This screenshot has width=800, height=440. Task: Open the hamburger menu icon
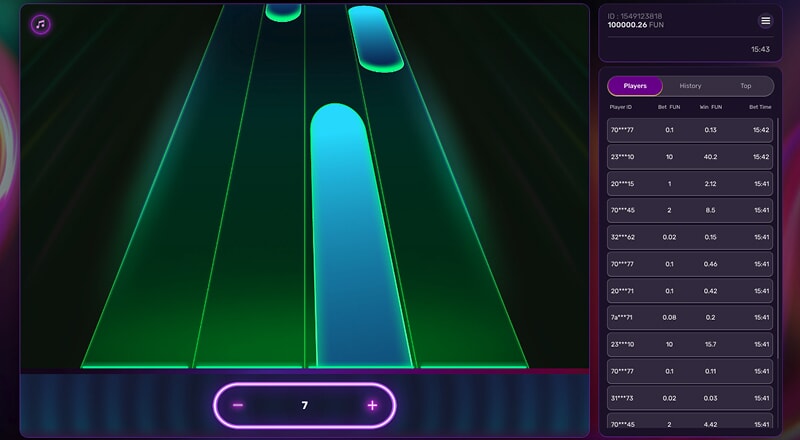point(766,21)
